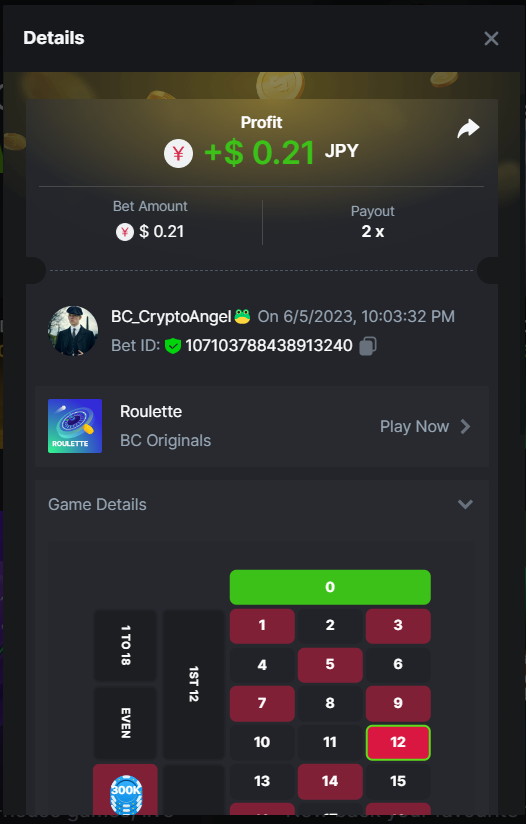Close the Details dialog
This screenshot has height=824, width=526.
pos(491,38)
